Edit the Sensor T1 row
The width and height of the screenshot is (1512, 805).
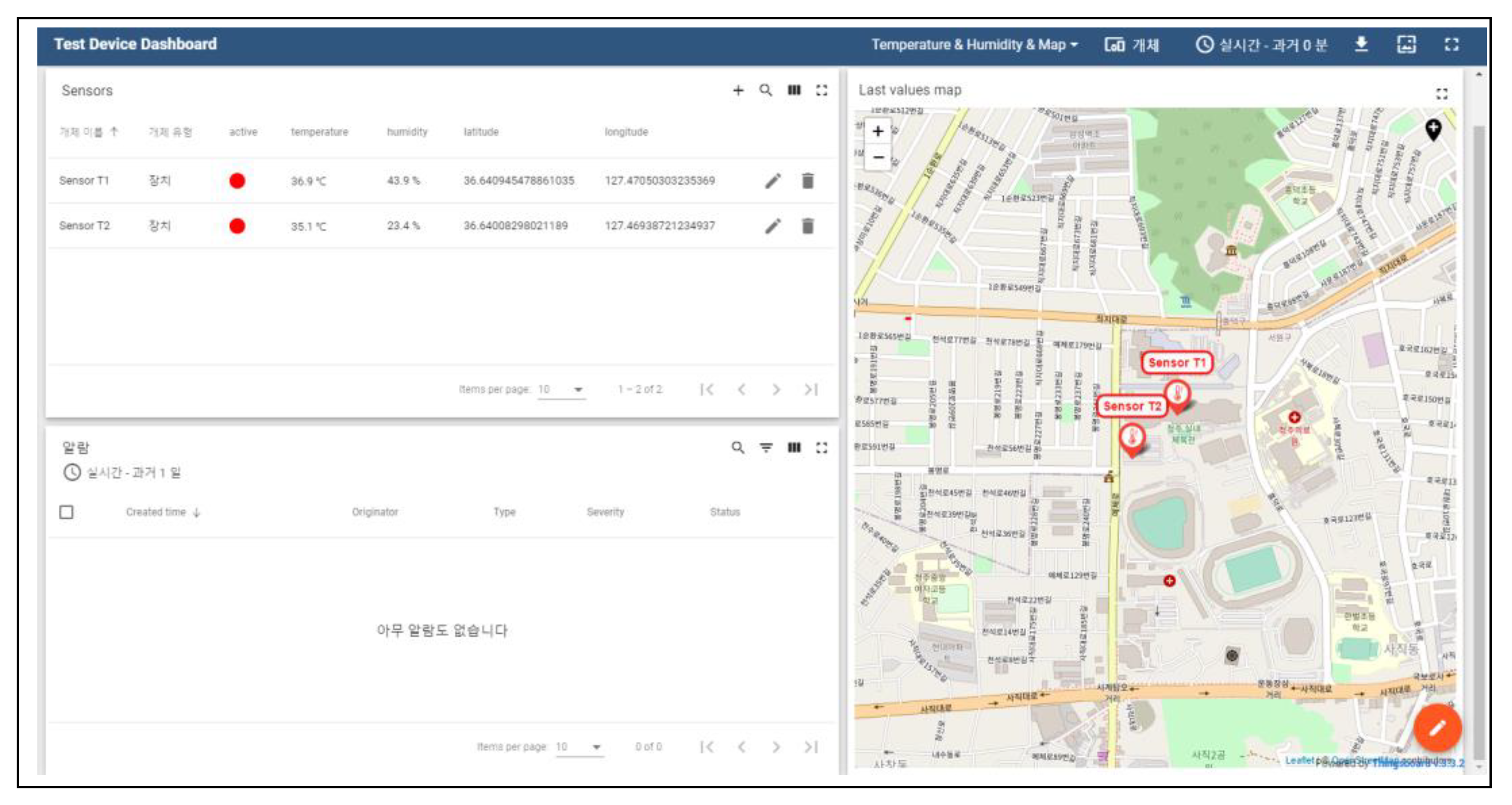coord(773,181)
